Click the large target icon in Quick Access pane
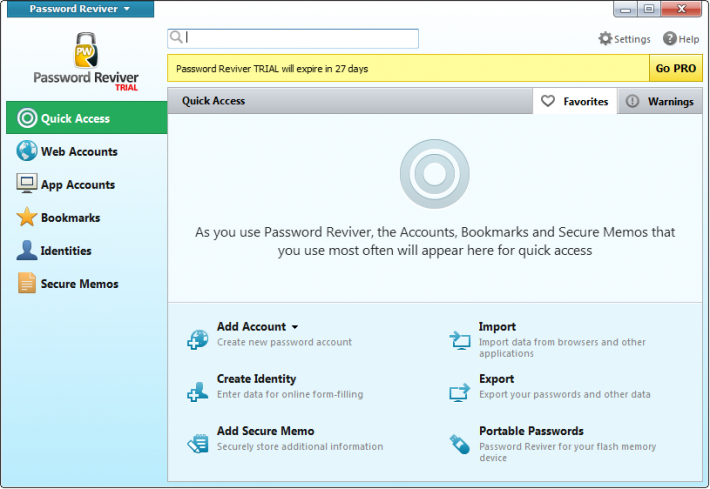Viewport: 710px width, 489px height. click(x=434, y=174)
